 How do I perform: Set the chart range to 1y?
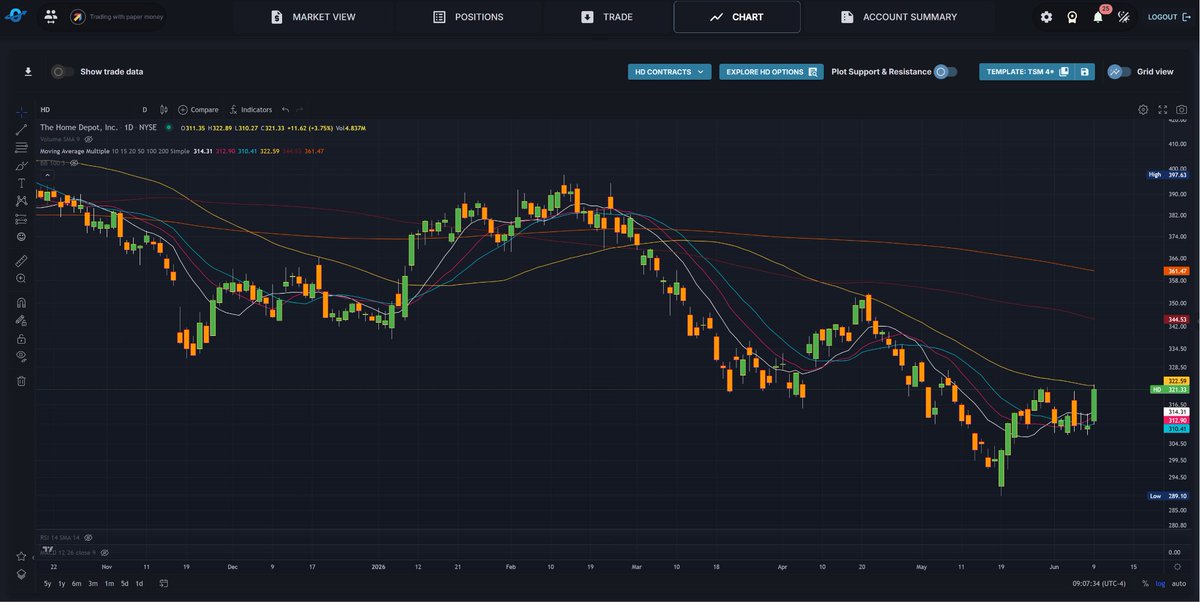coord(62,583)
